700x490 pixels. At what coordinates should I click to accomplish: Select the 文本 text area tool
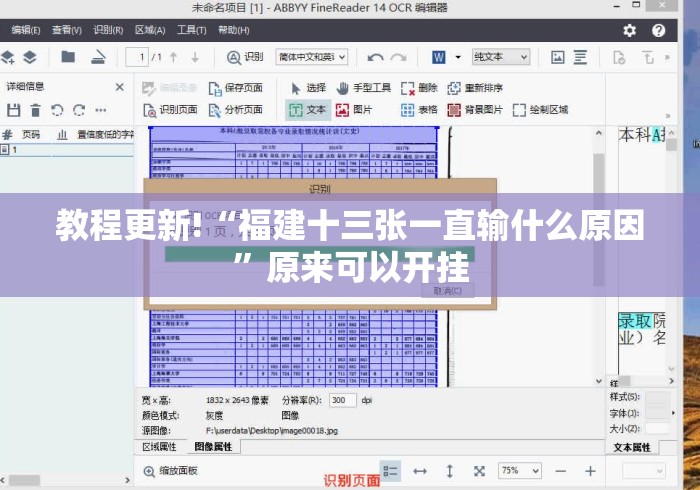tap(308, 110)
